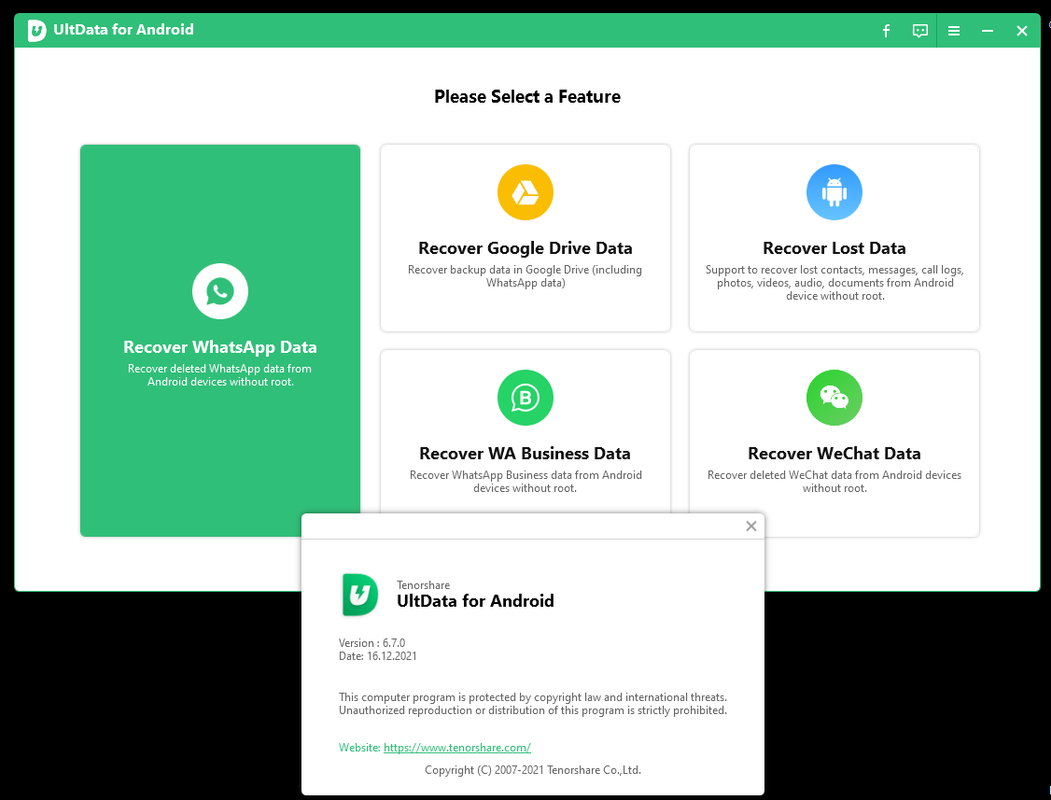Choose Recover WA Business Data title
This screenshot has height=800, width=1051.
[x=525, y=454]
